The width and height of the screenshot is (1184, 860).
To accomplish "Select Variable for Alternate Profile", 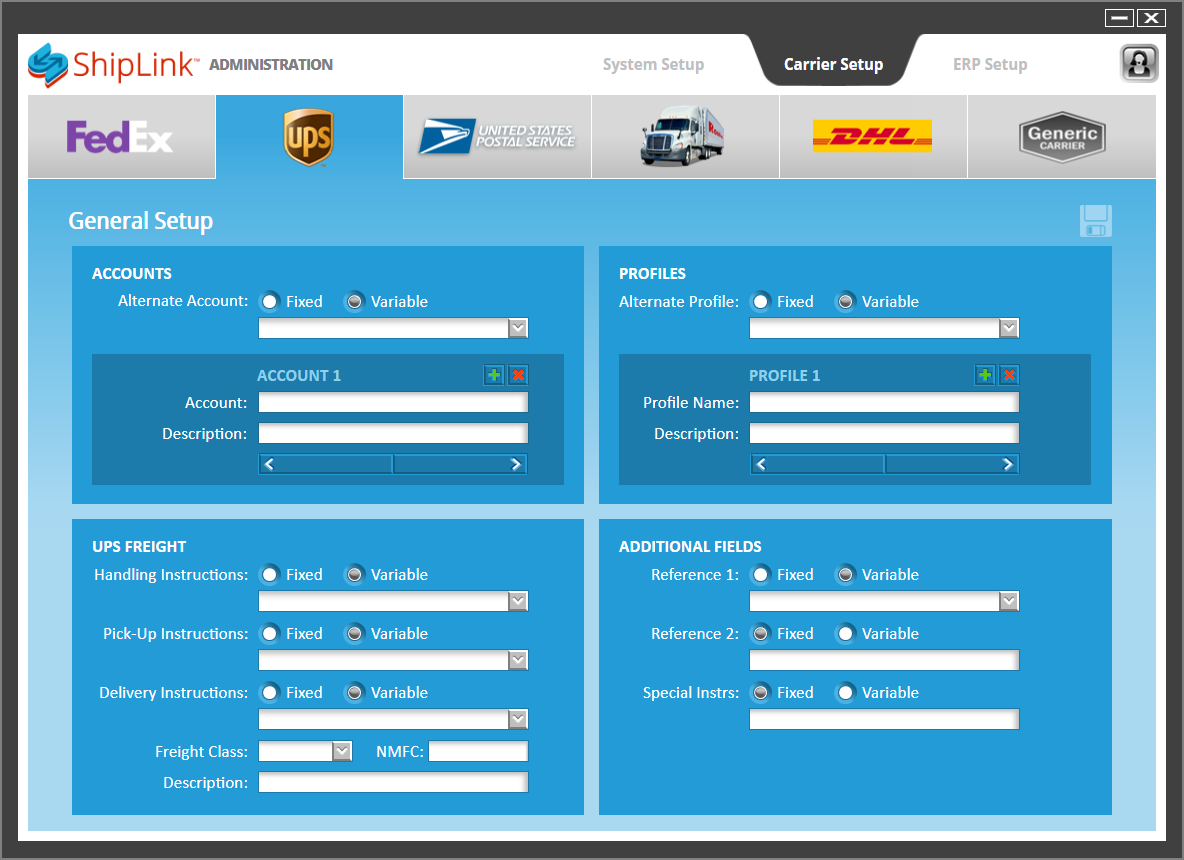I will (x=845, y=302).
